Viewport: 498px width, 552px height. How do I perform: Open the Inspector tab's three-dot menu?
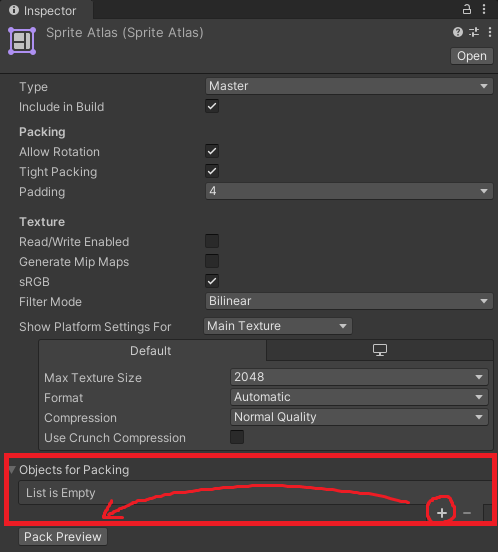[484, 9]
